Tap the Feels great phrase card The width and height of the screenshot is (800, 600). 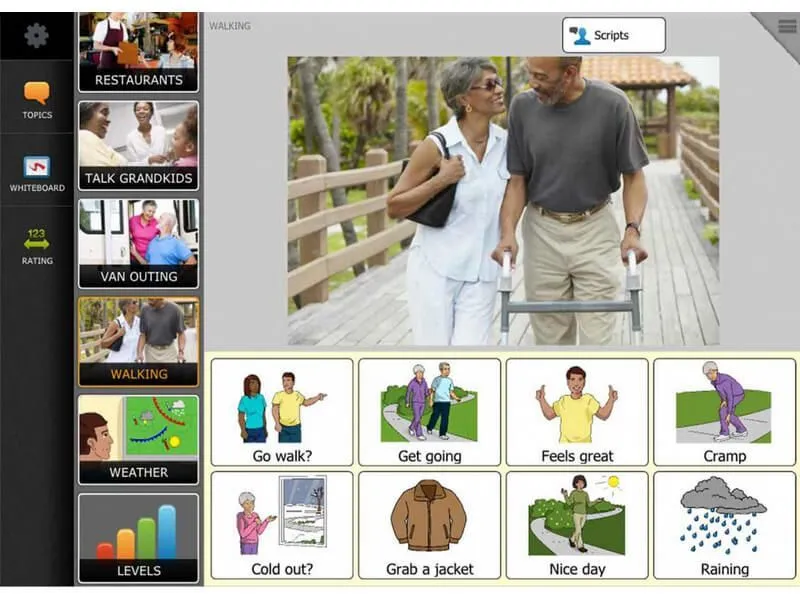point(576,412)
